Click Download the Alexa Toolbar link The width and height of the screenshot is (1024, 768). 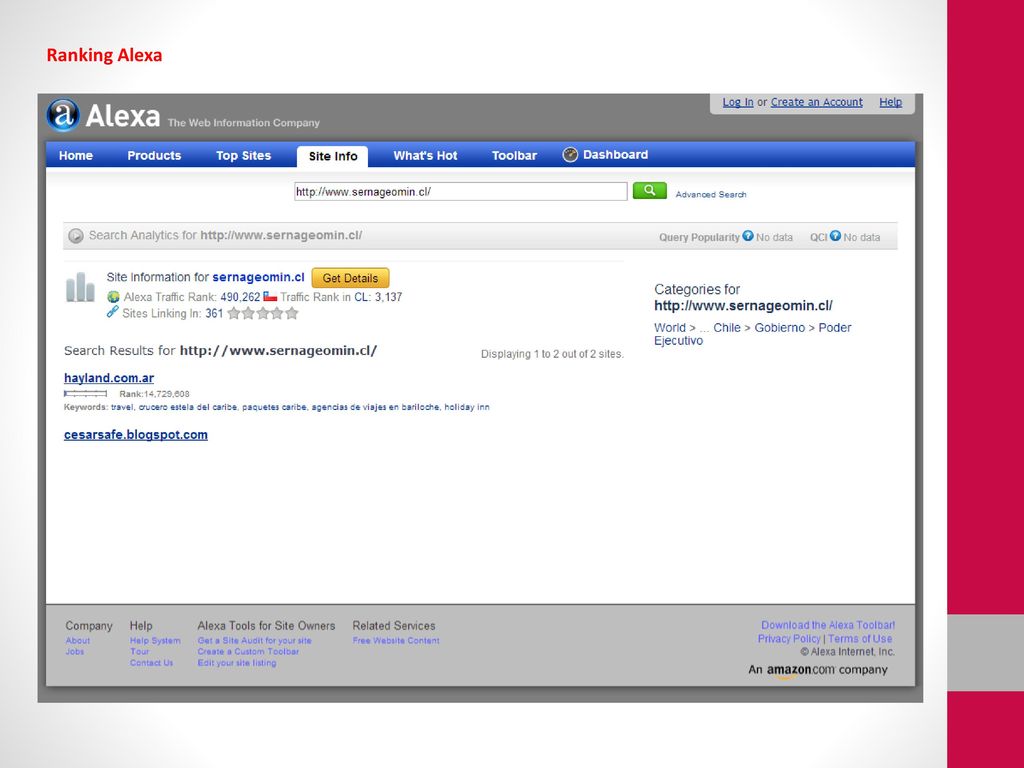828,625
